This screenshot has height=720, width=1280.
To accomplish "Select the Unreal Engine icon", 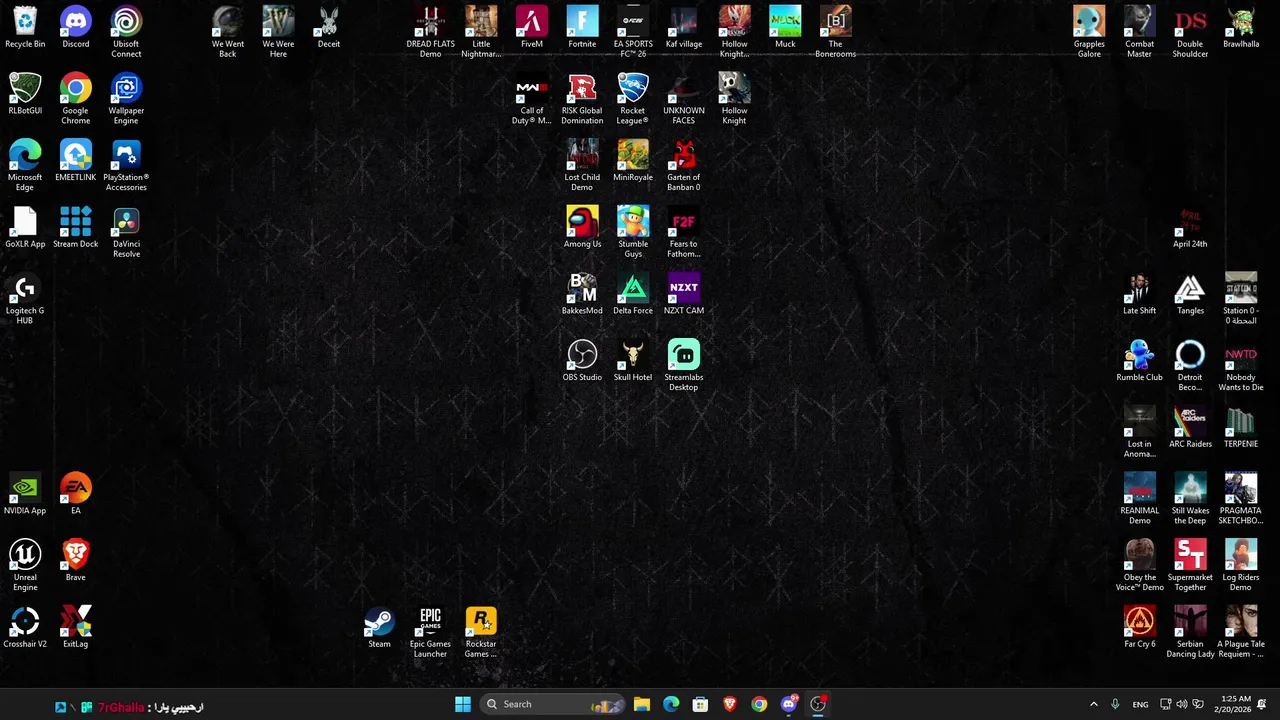I will coord(25,566).
